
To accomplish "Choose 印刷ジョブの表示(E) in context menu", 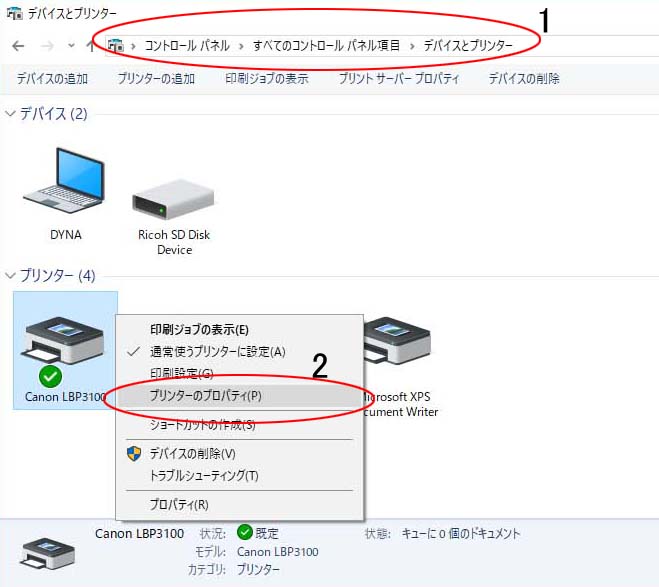I will [199, 329].
